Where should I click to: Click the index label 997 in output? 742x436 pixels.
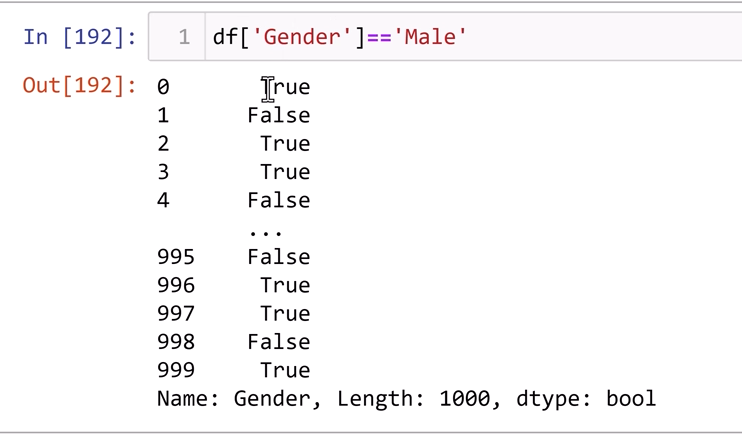(x=176, y=314)
